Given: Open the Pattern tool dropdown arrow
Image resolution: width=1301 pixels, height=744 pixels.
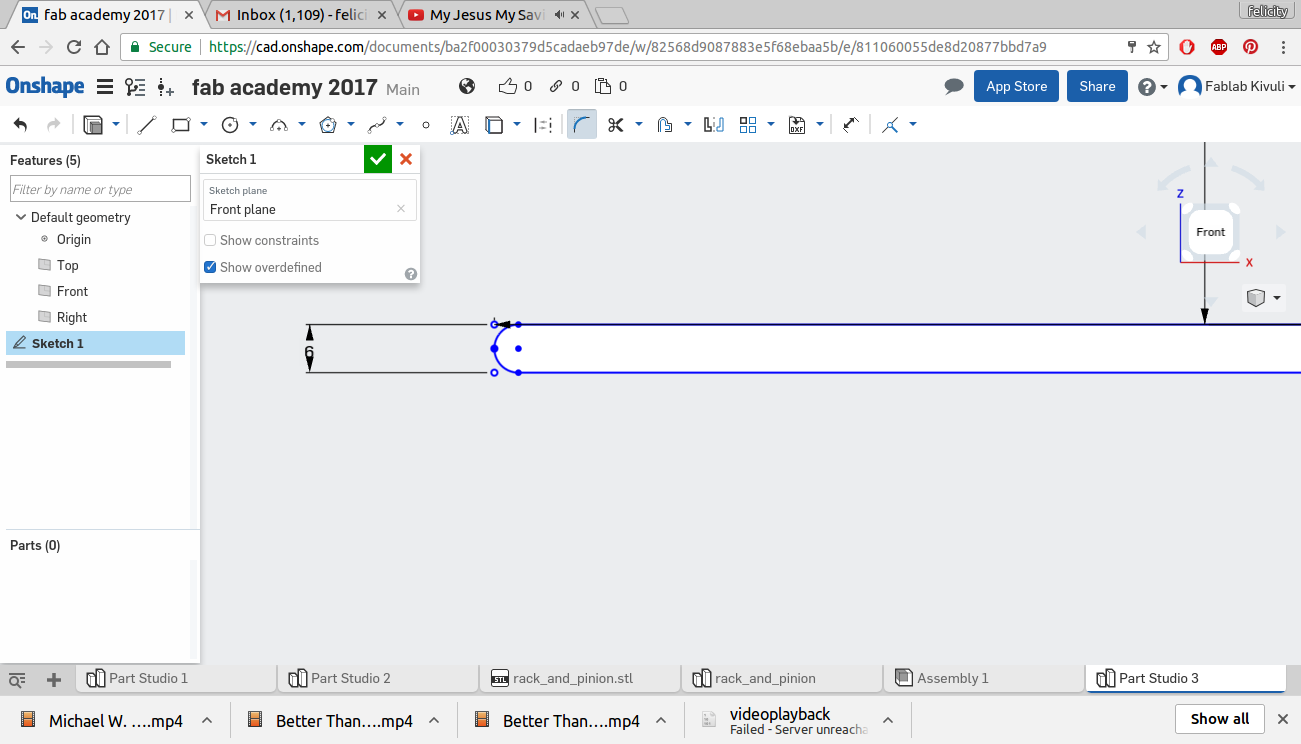Looking at the screenshot, I should [x=771, y=125].
